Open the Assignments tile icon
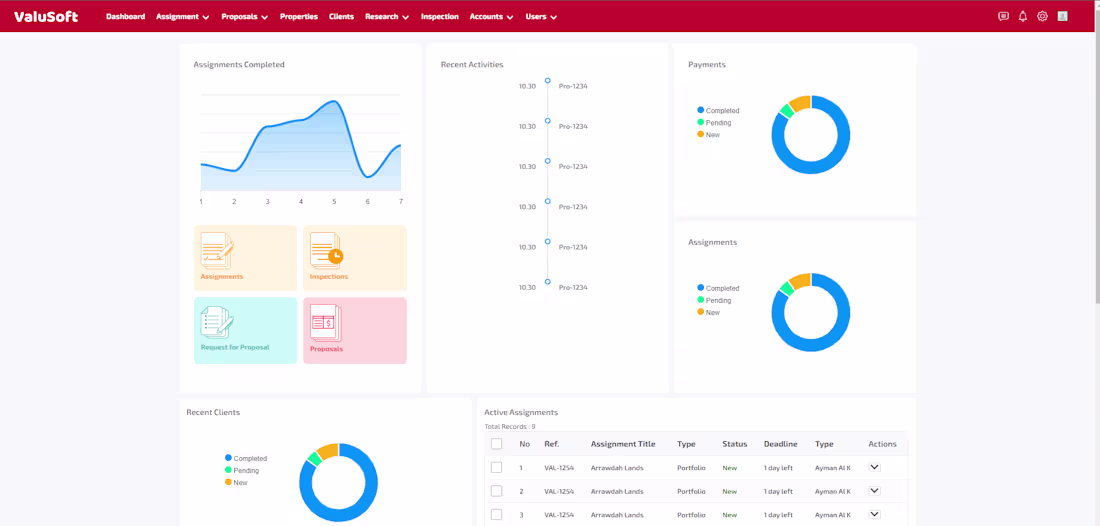 pos(217,251)
